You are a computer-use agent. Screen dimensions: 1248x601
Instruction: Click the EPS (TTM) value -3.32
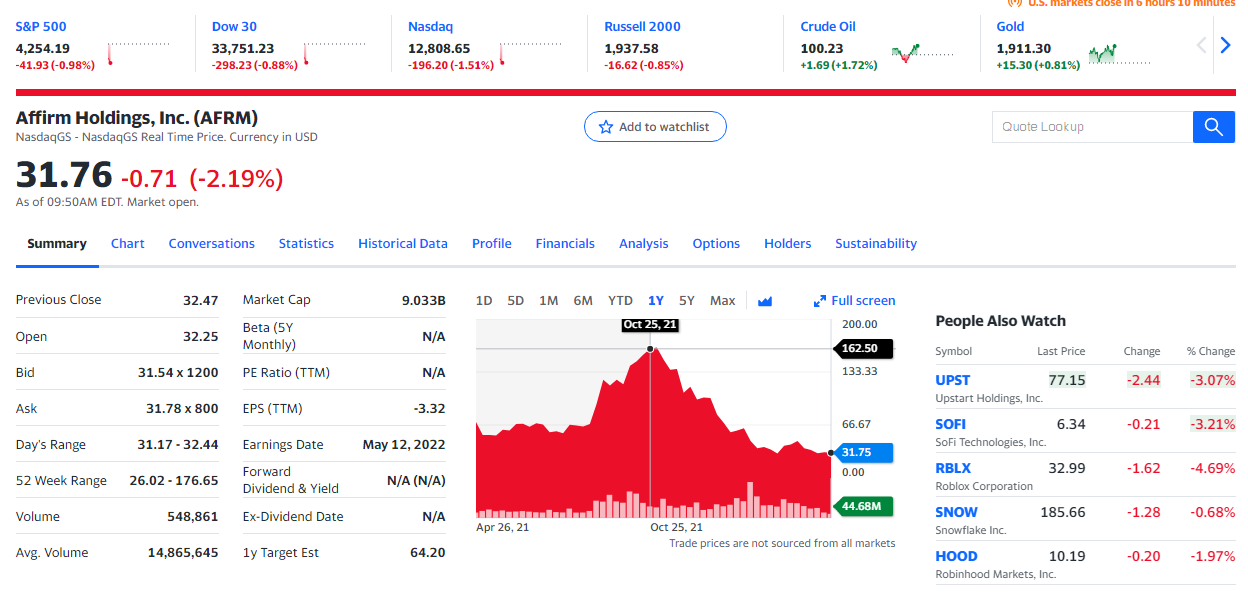coord(430,409)
